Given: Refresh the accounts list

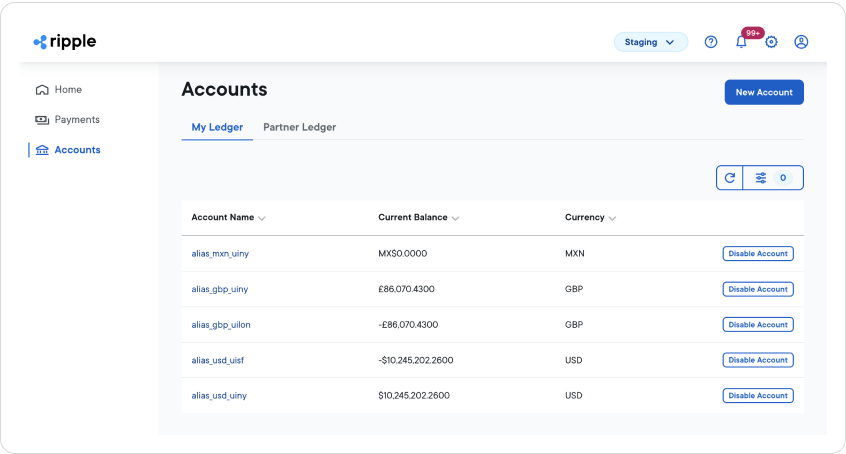Looking at the screenshot, I should 730,178.
